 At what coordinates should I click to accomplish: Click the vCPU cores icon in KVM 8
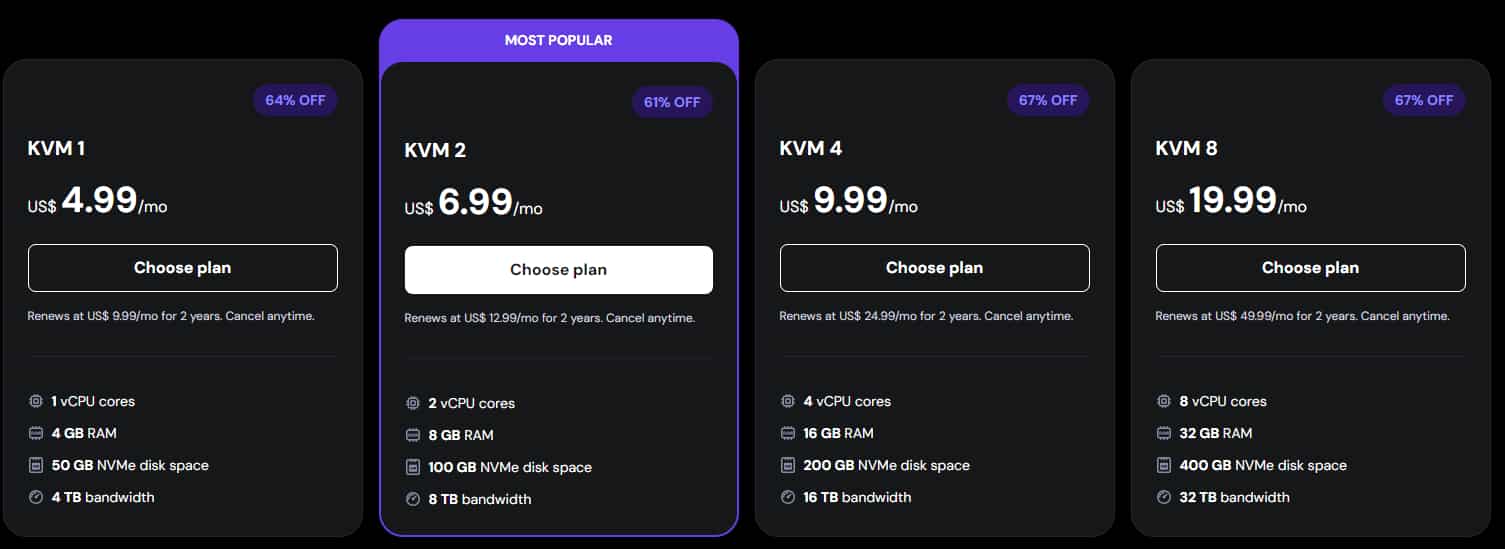tap(1164, 401)
